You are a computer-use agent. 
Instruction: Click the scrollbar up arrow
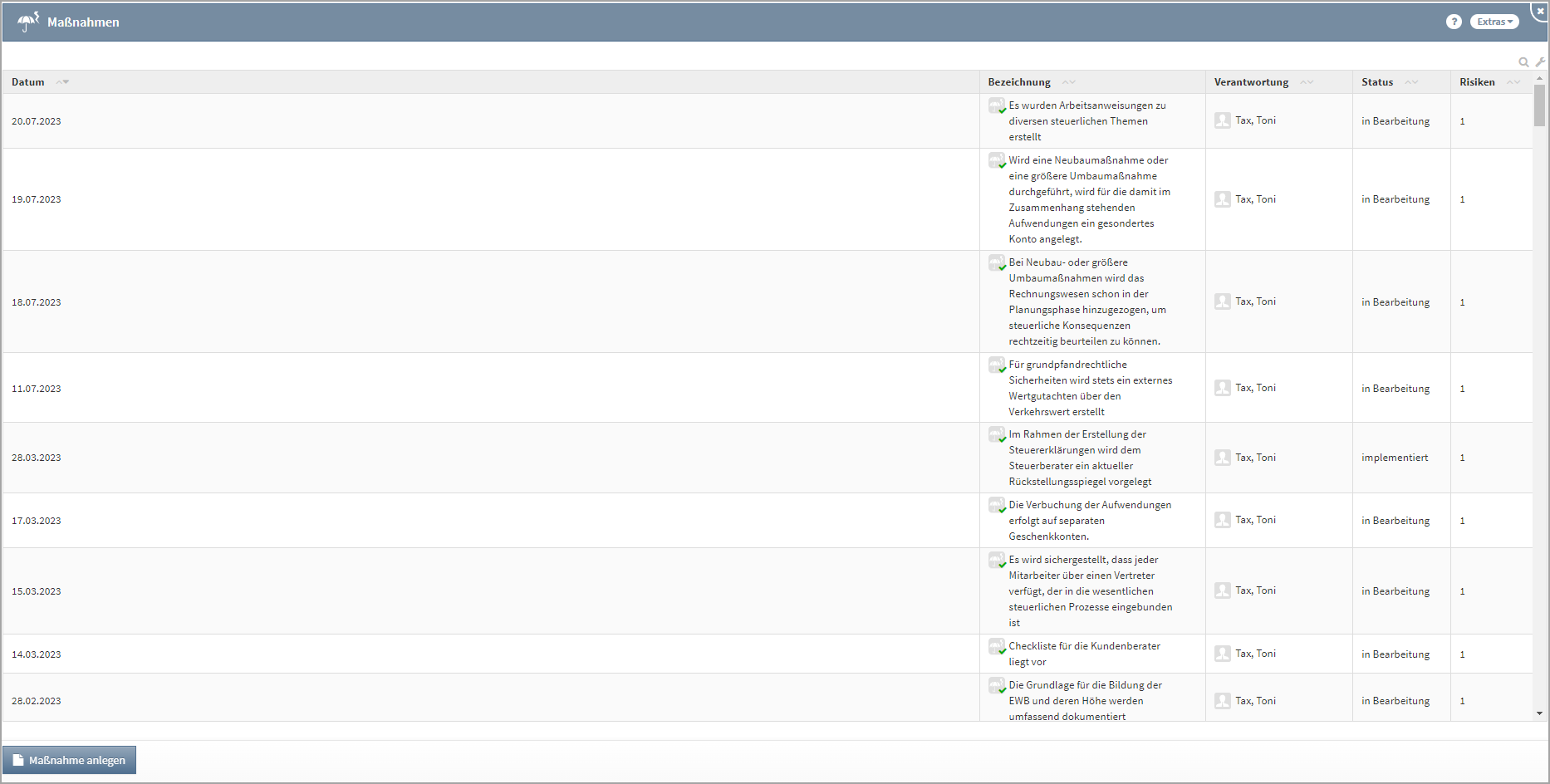point(1539,77)
